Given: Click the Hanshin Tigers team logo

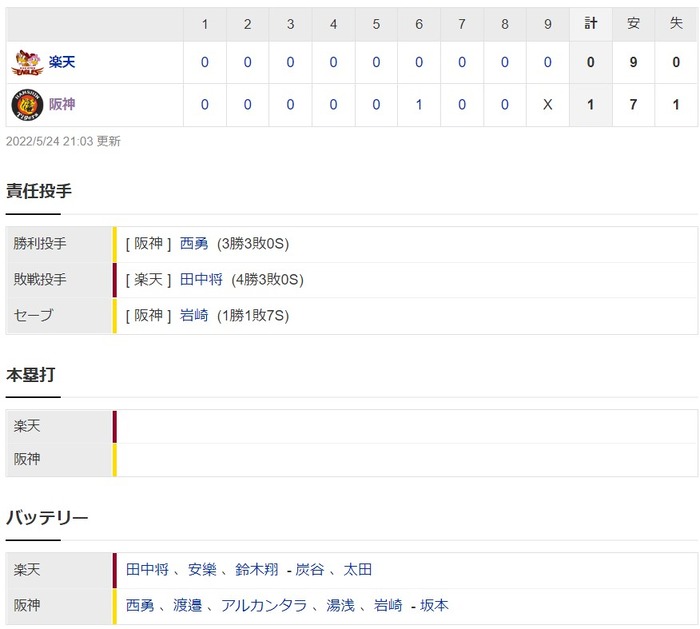Looking at the screenshot, I should point(27,105).
